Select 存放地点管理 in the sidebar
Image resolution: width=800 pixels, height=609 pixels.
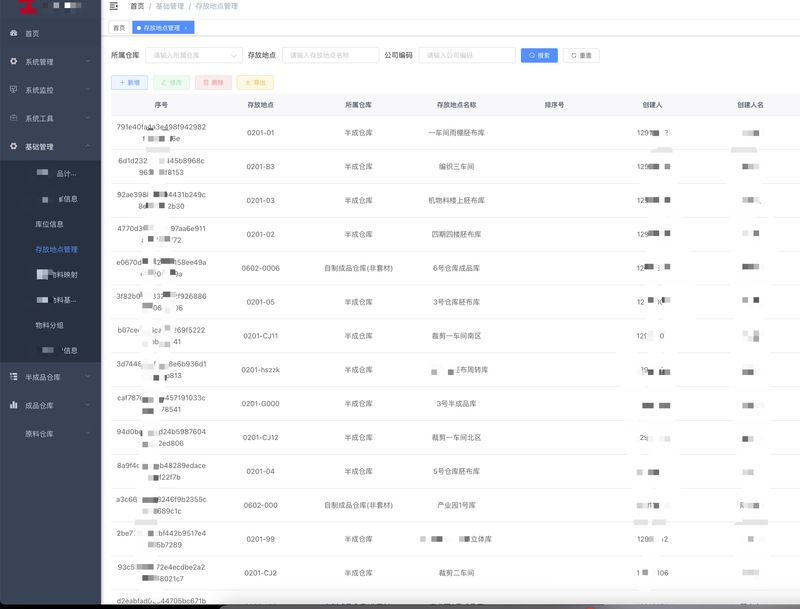[x=57, y=249]
